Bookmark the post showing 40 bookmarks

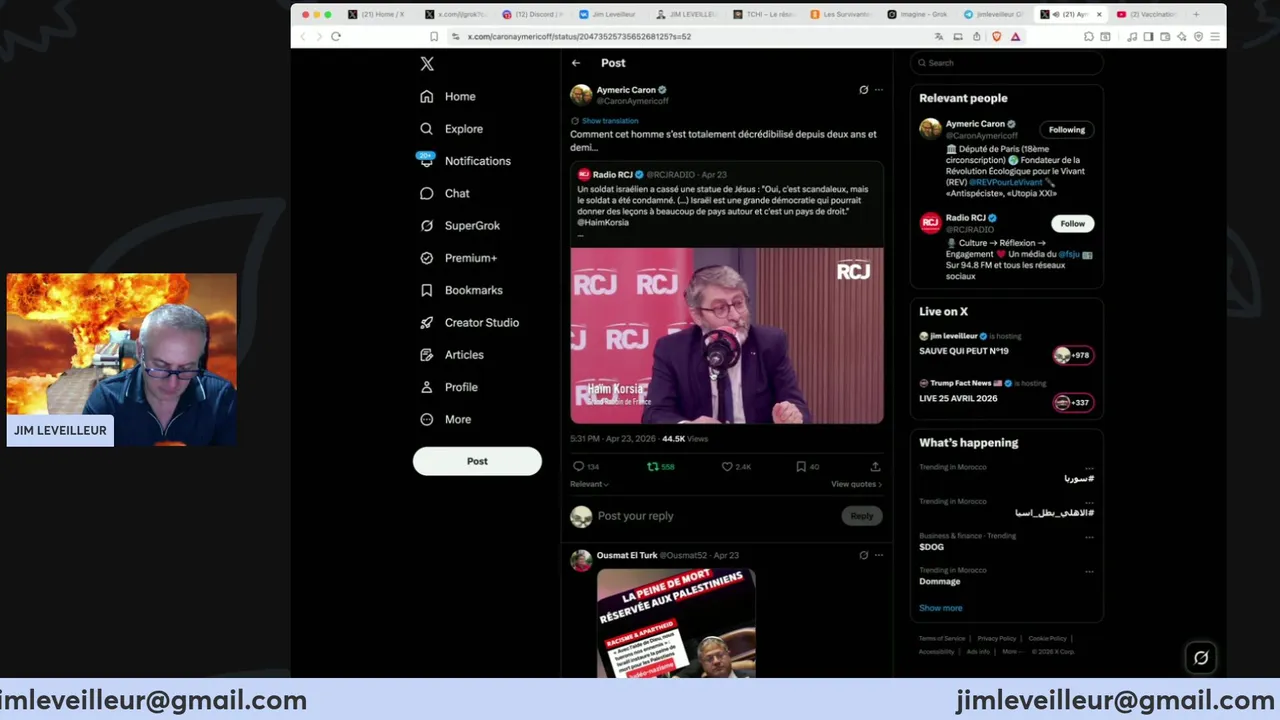pyautogui.click(x=807, y=467)
